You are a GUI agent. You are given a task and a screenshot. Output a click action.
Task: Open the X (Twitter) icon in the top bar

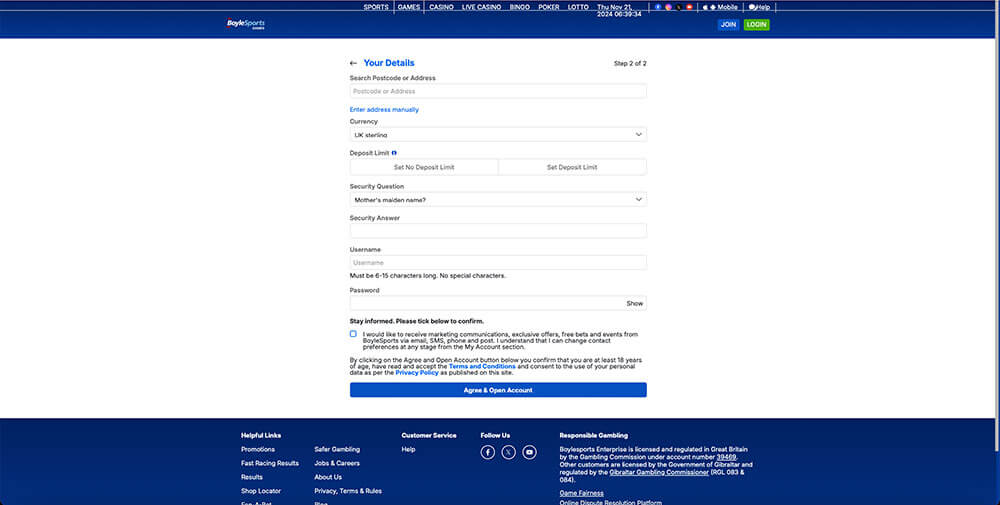tap(679, 7)
